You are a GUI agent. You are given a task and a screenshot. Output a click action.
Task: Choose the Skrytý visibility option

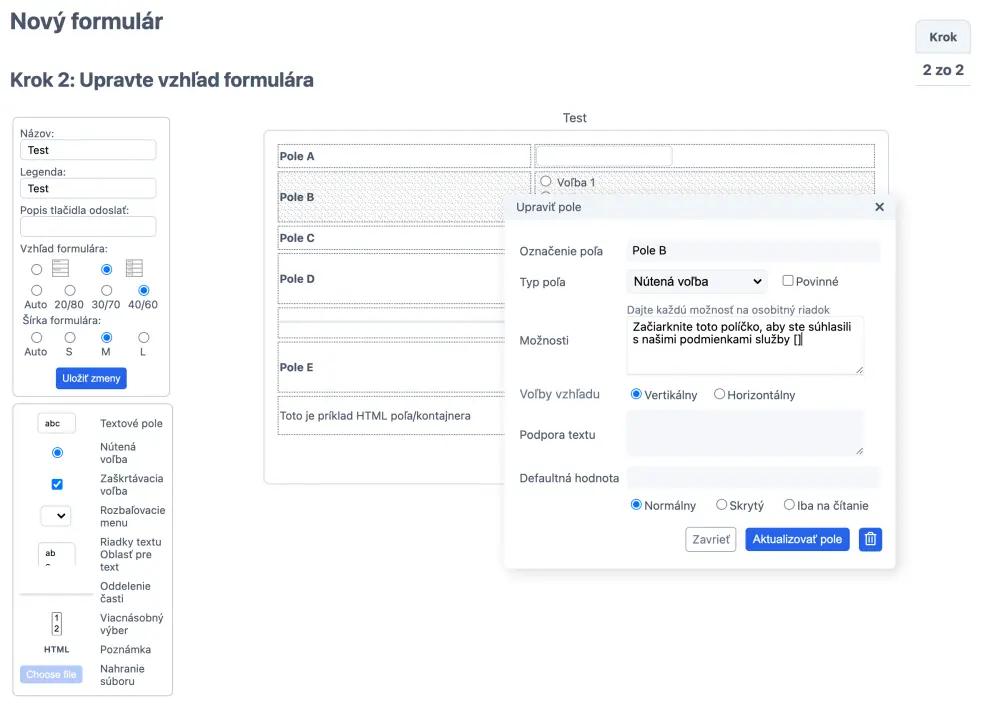pyautogui.click(x=719, y=506)
